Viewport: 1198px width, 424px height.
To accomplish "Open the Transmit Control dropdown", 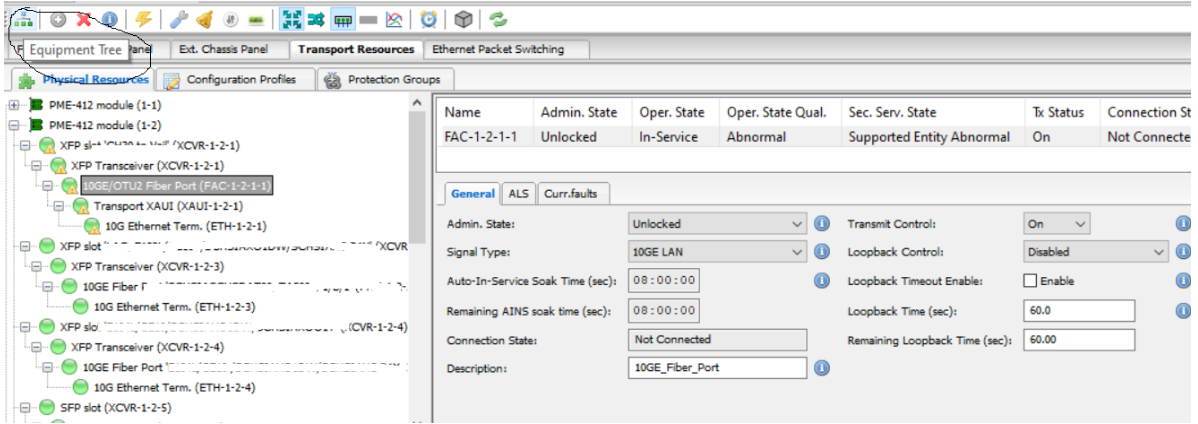I will coord(1057,224).
